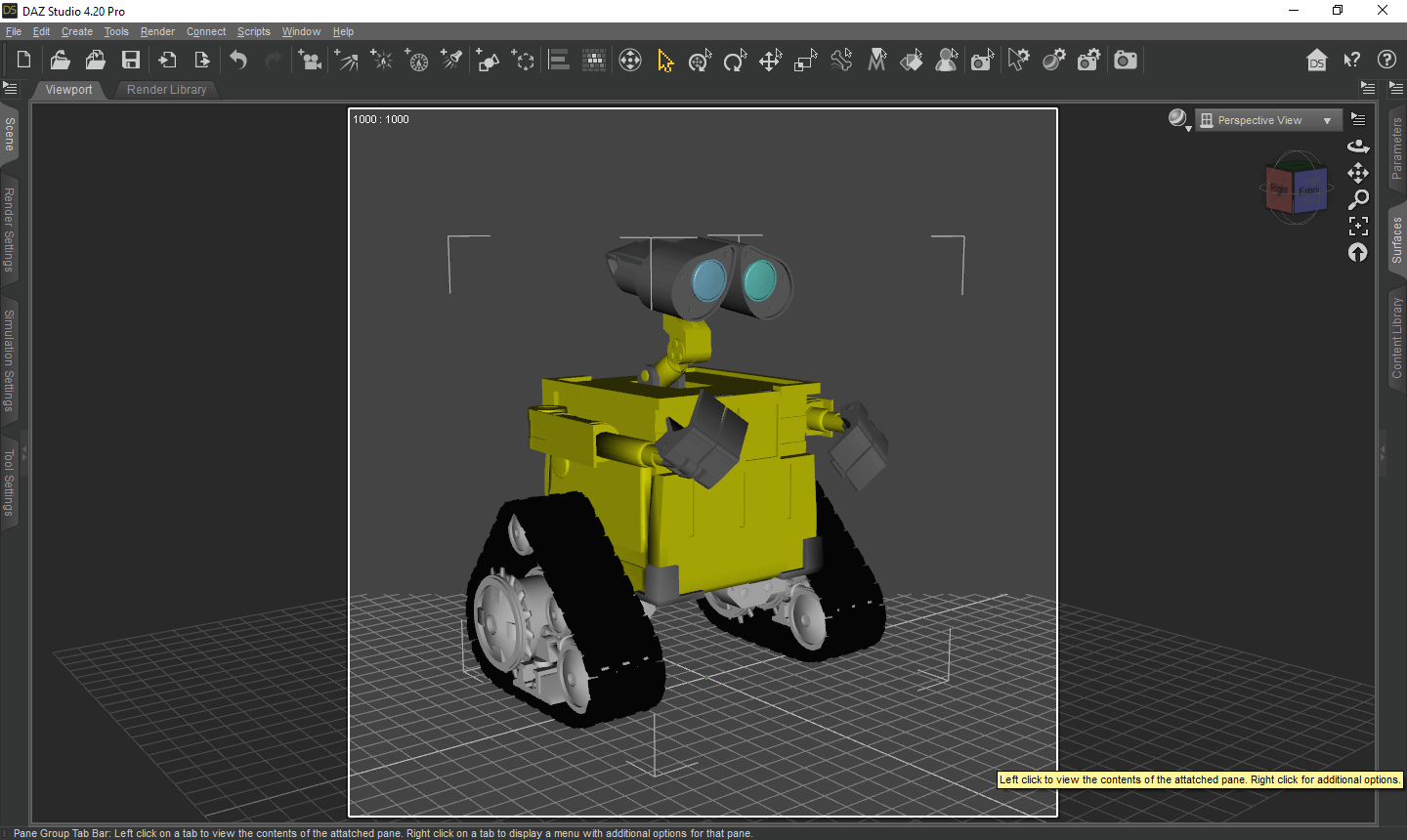Open the Perspective View camera dropdown

(x=1268, y=120)
